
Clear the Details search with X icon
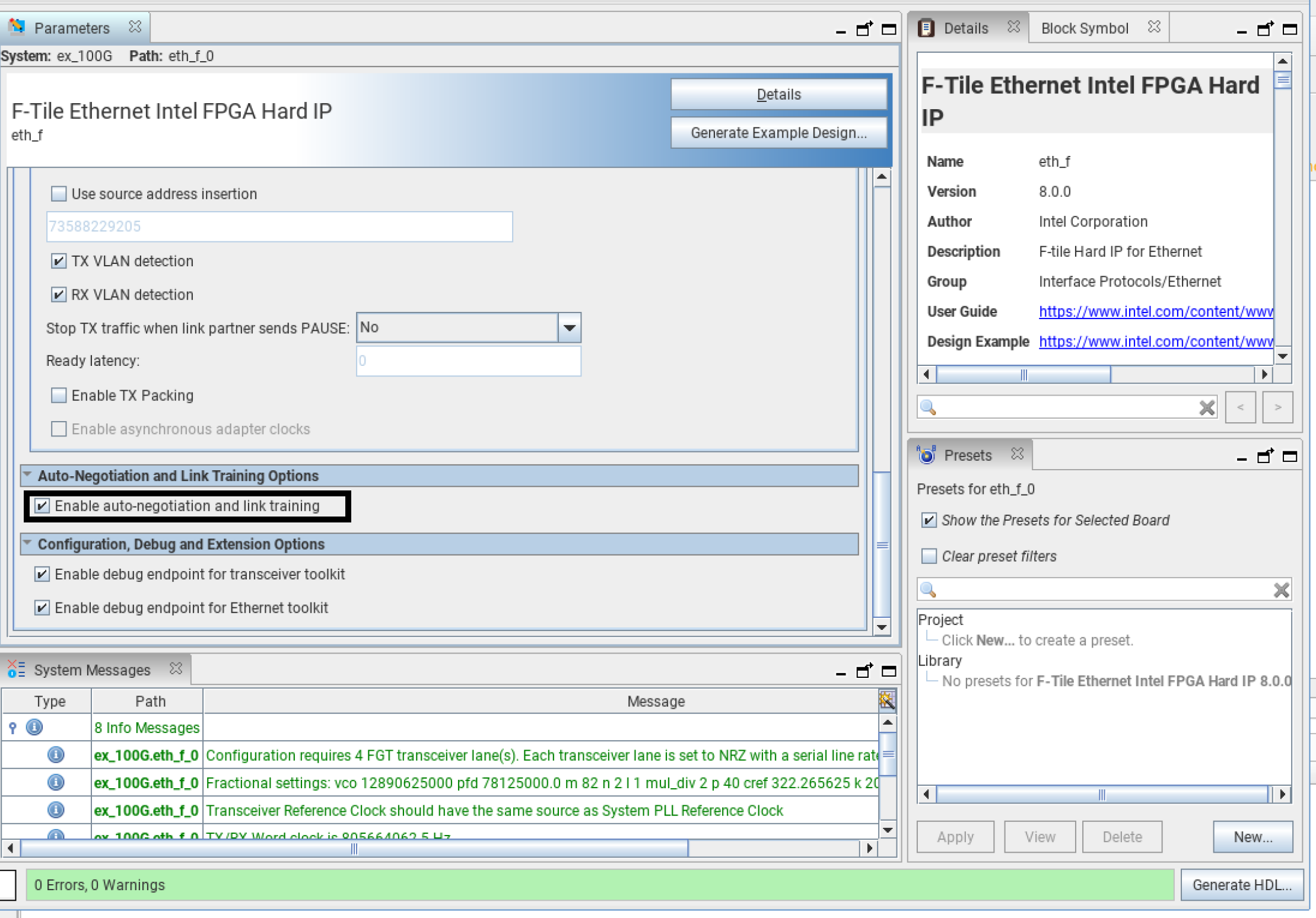point(1206,407)
